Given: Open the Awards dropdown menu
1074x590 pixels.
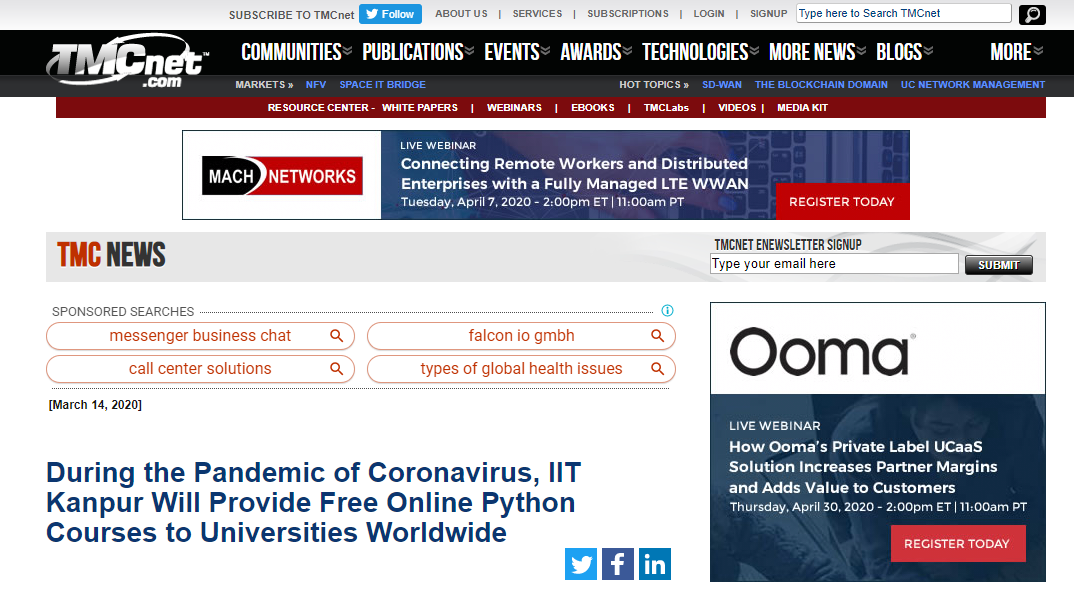Looking at the screenshot, I should pyautogui.click(x=596, y=52).
